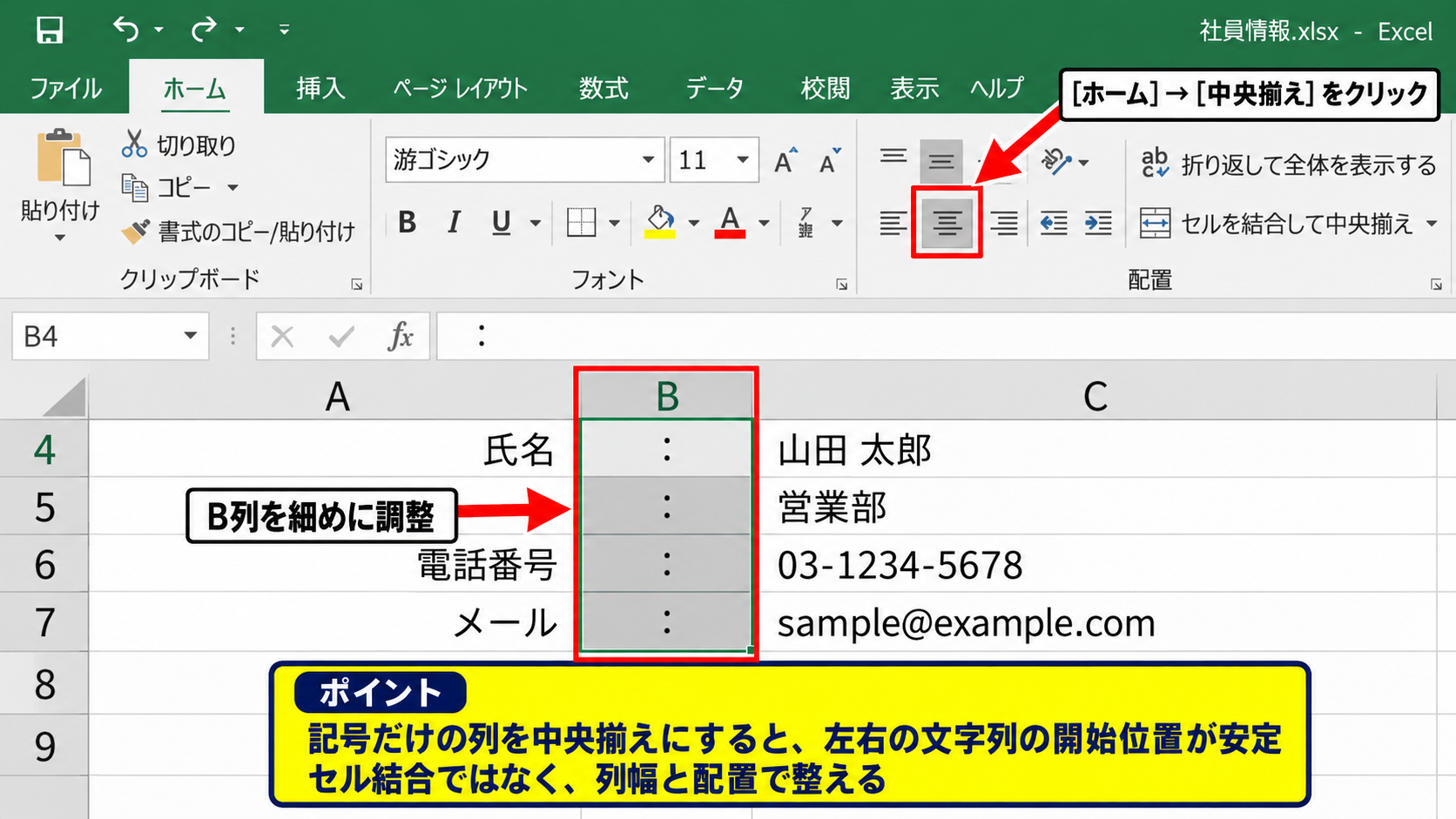Open the Name Box dropdown arrow
1456x819 pixels.
pos(190,336)
